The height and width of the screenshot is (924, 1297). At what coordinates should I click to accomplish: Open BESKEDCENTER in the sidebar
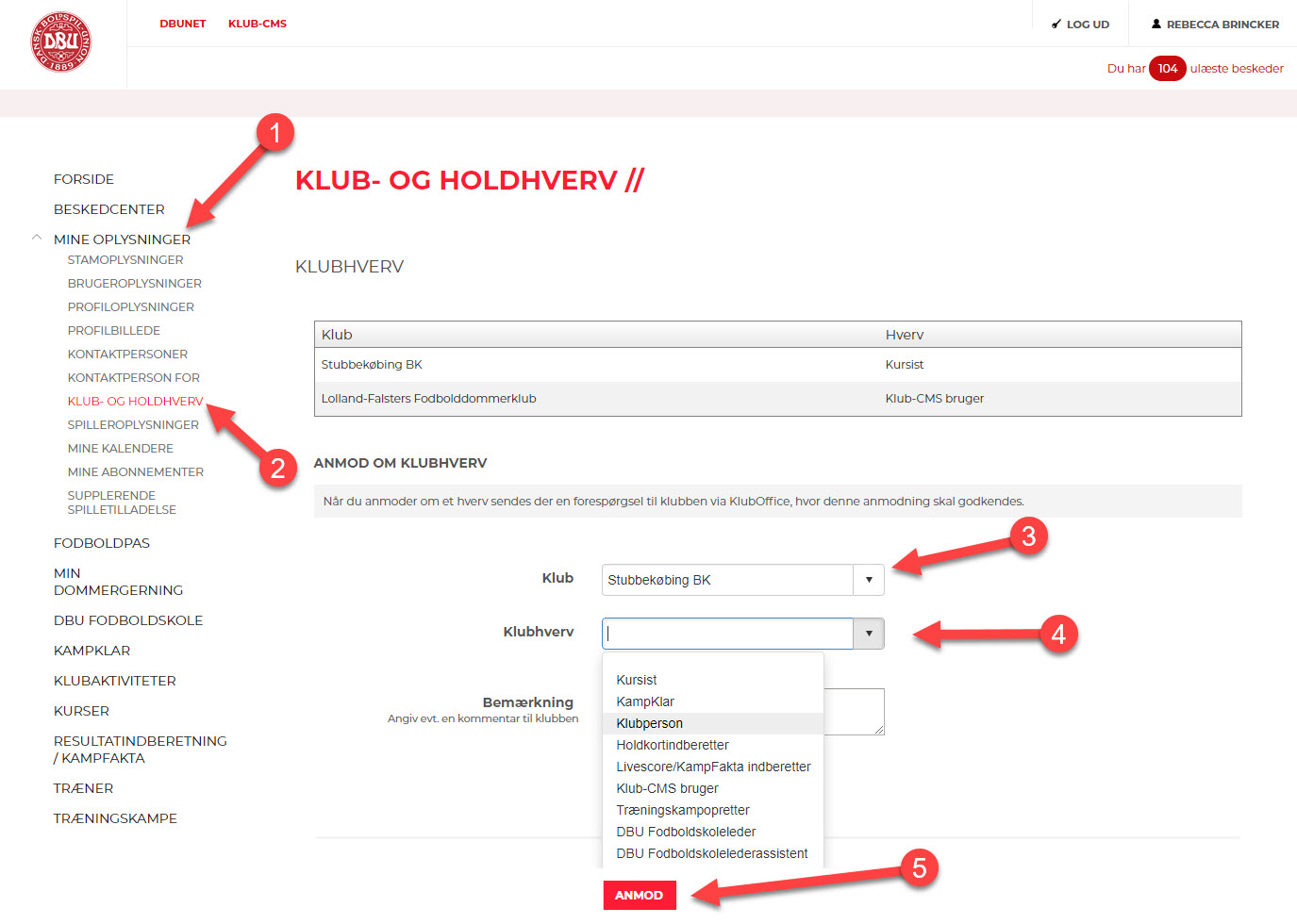coord(109,209)
